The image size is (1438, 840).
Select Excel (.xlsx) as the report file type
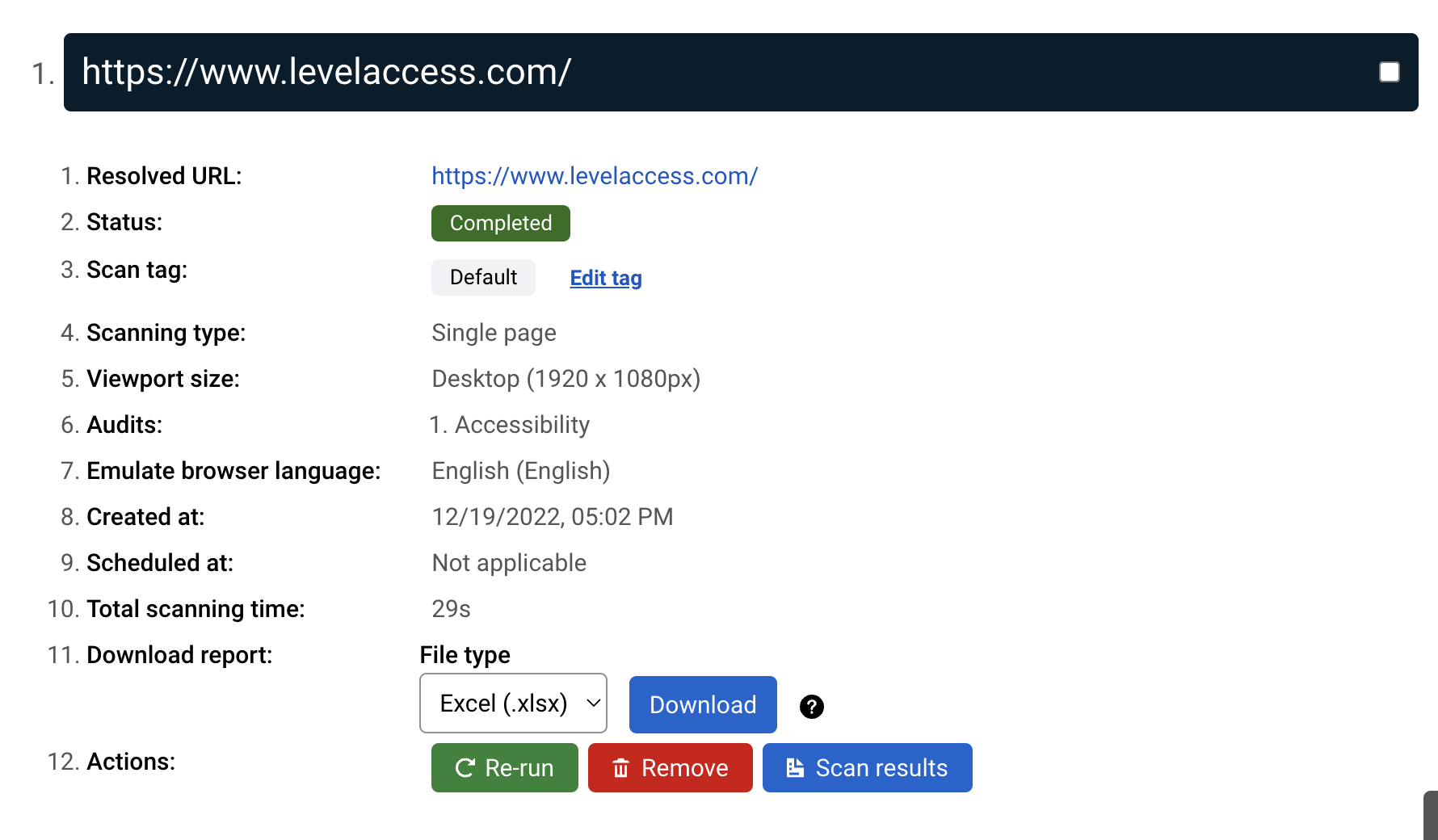pyautogui.click(x=504, y=703)
